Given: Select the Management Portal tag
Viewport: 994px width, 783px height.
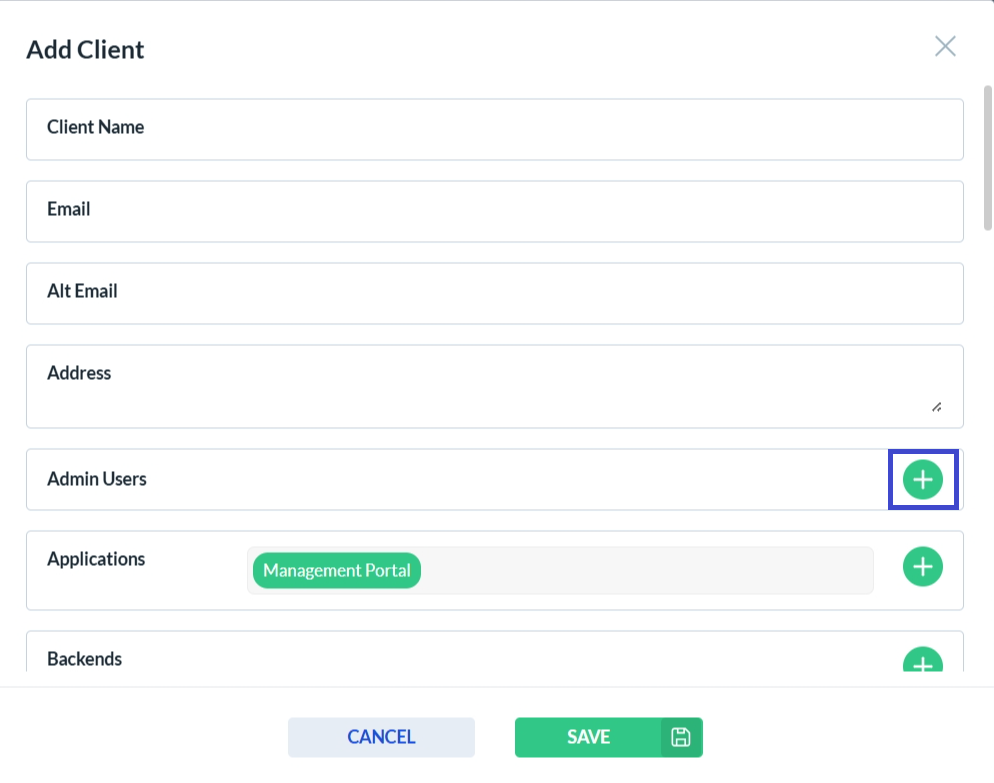Looking at the screenshot, I should point(337,571).
